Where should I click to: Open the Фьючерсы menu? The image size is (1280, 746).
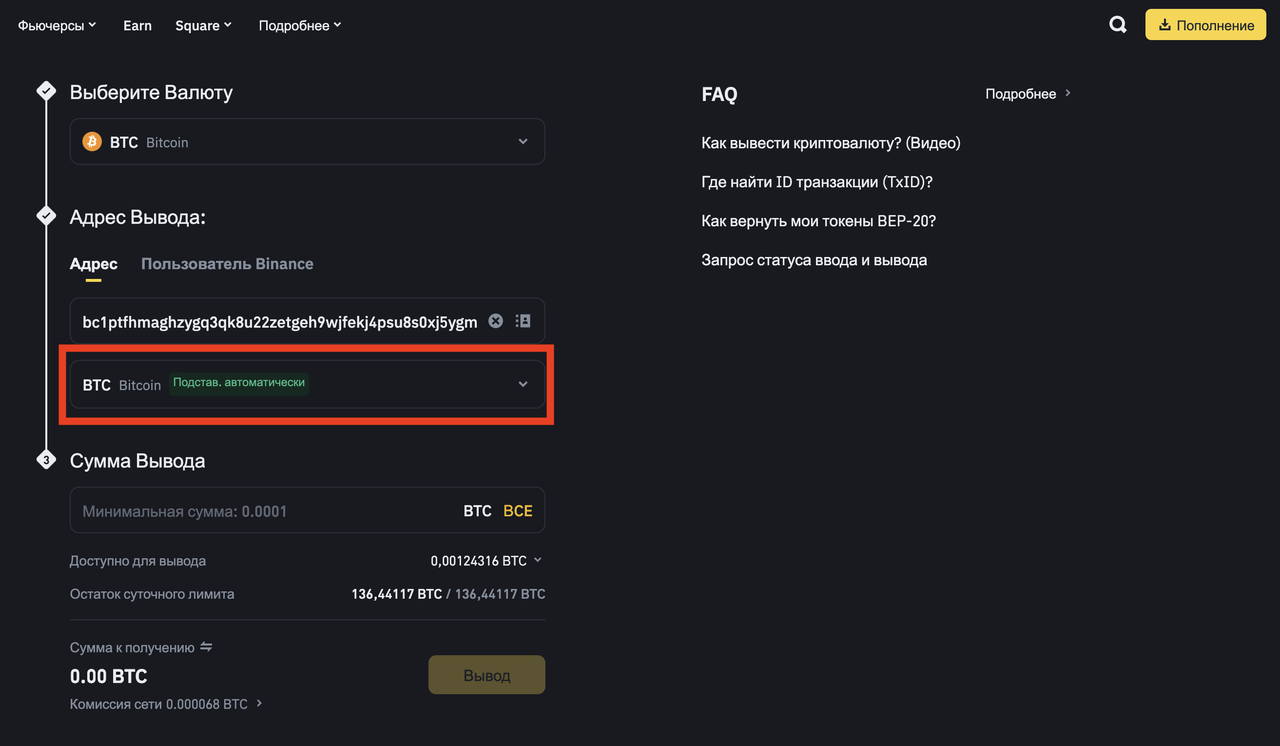[x=57, y=25]
